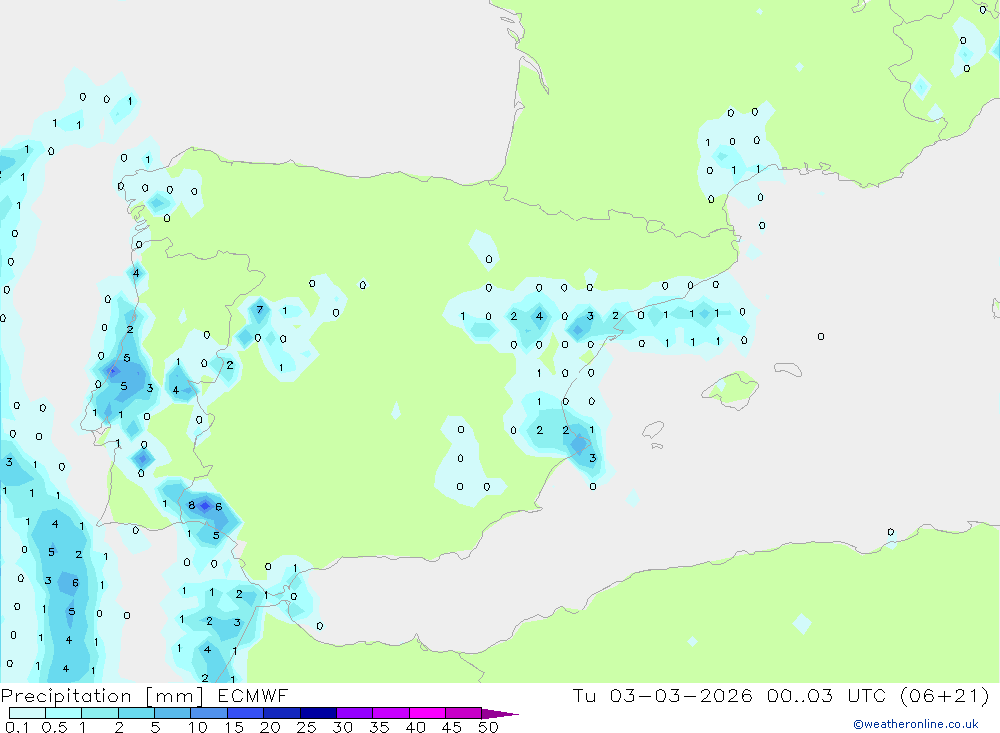This screenshot has width=1000, height=733.
Task: Click the '40' legend scale label
Action: coord(416,727)
